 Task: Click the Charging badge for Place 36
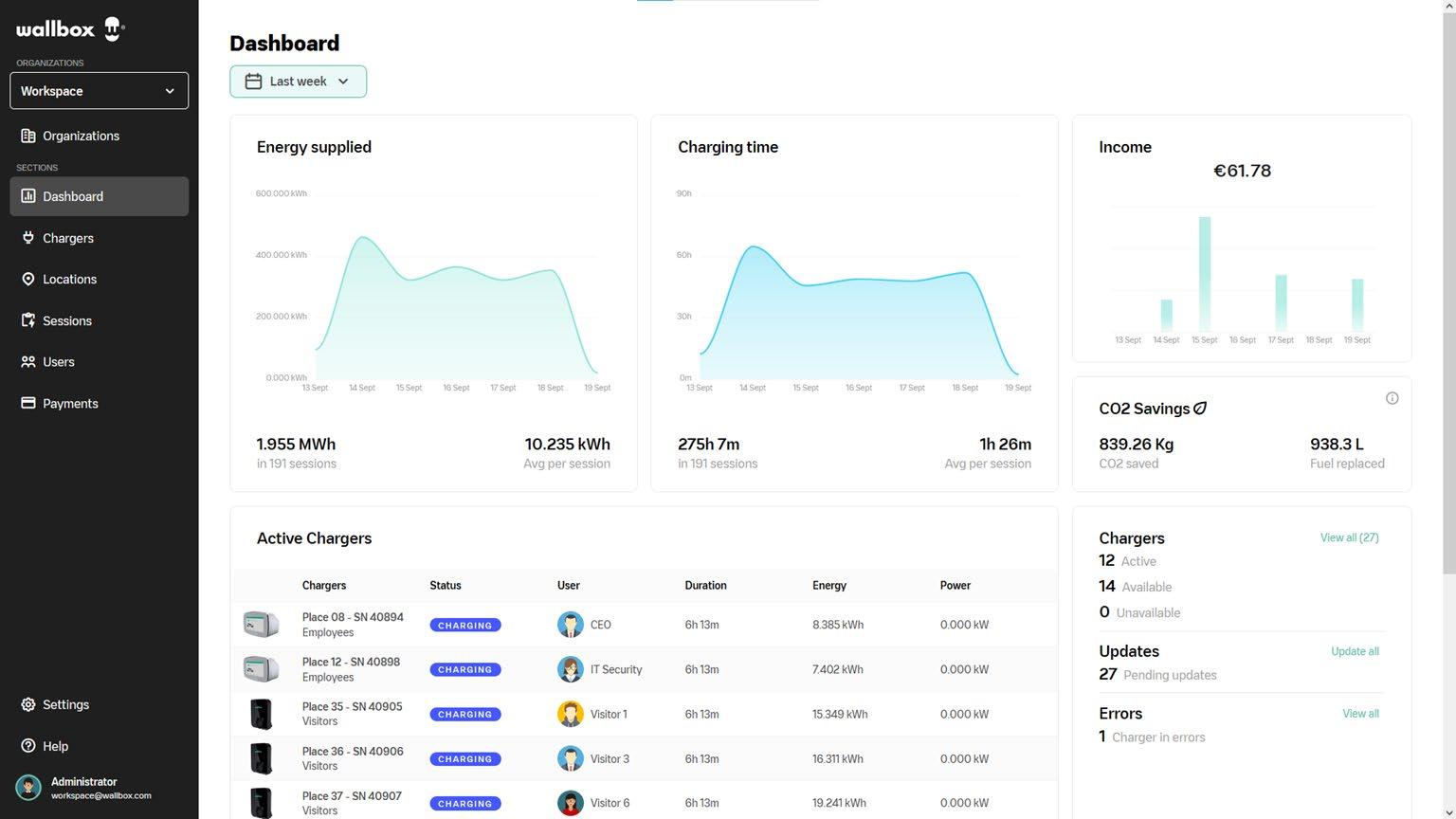pyautogui.click(x=465, y=759)
